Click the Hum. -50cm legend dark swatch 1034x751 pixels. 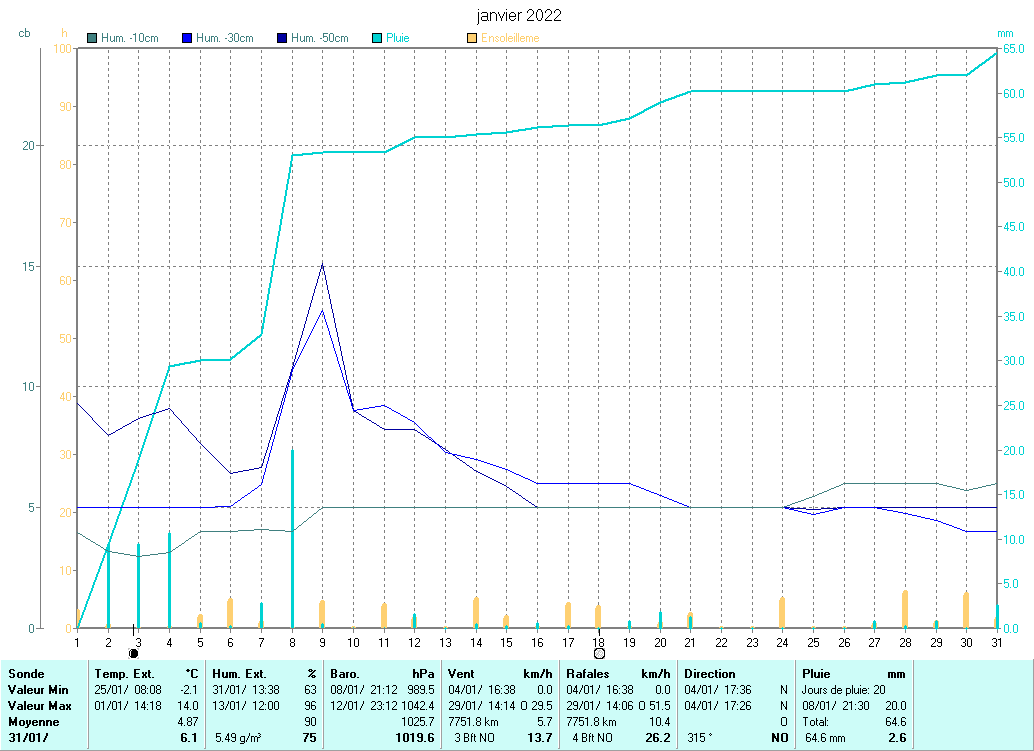pos(282,38)
